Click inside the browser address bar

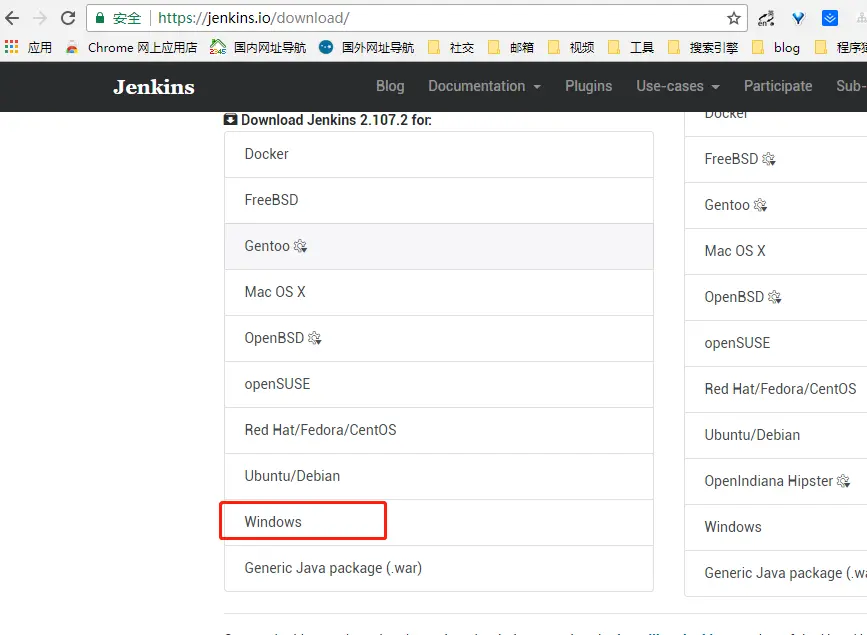400,17
